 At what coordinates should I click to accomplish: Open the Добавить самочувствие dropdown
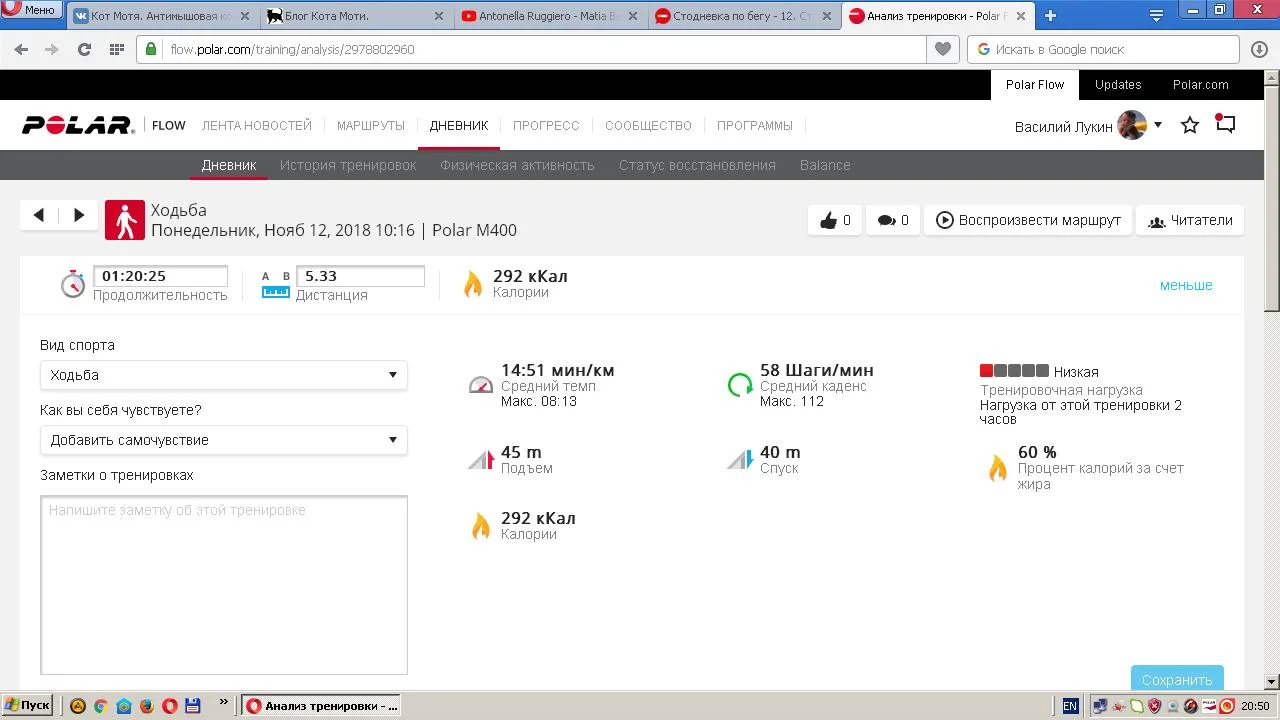tap(223, 440)
